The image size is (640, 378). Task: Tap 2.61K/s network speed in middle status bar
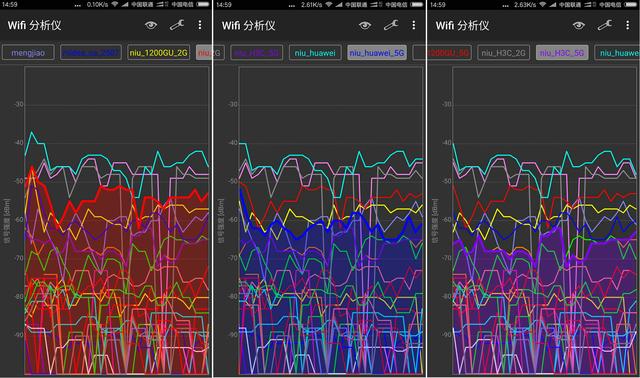coord(311,4)
